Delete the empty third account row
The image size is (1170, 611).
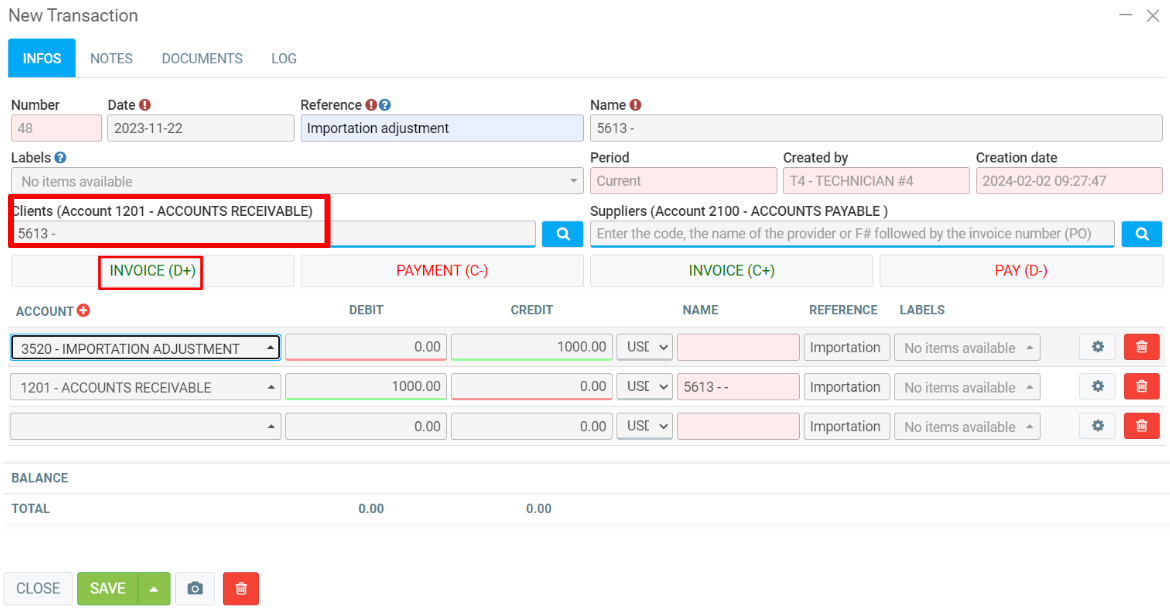[1141, 426]
